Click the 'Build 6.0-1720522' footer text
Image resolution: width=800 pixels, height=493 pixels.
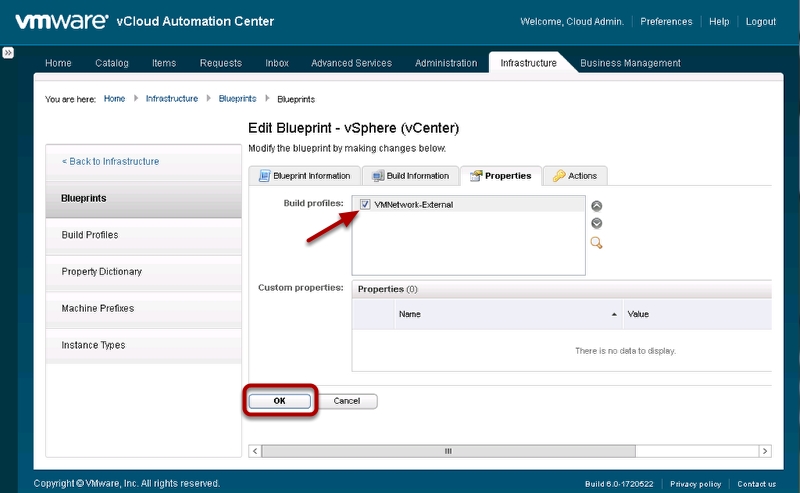[x=619, y=484]
